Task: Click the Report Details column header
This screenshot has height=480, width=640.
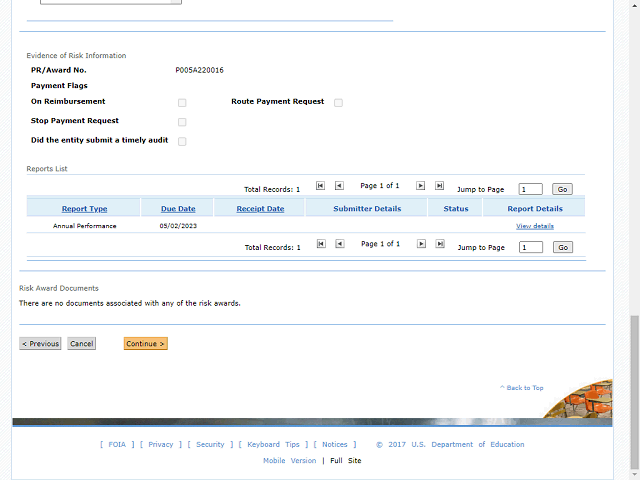Action: click(535, 209)
